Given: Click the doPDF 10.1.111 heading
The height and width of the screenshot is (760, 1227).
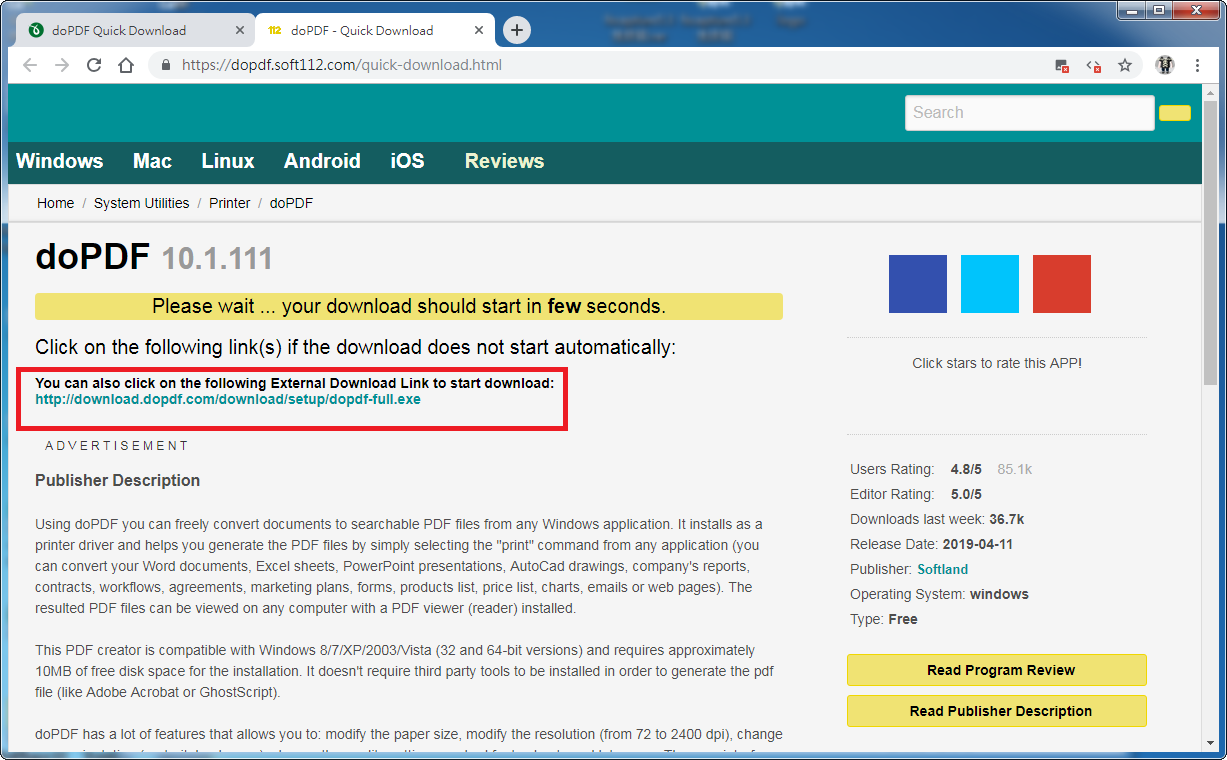Looking at the screenshot, I should tap(154, 258).
